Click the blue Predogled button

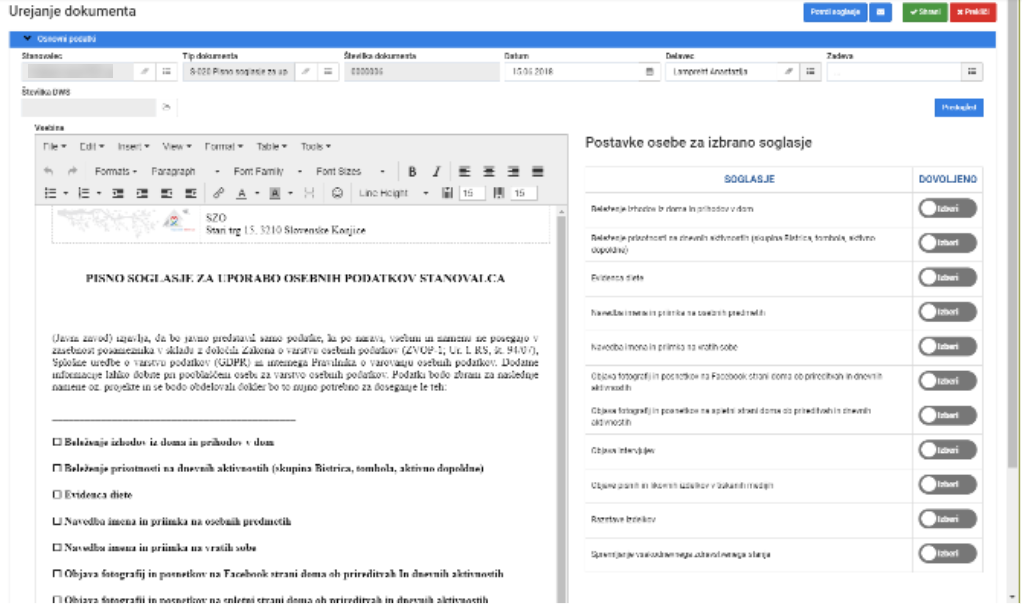[959, 108]
